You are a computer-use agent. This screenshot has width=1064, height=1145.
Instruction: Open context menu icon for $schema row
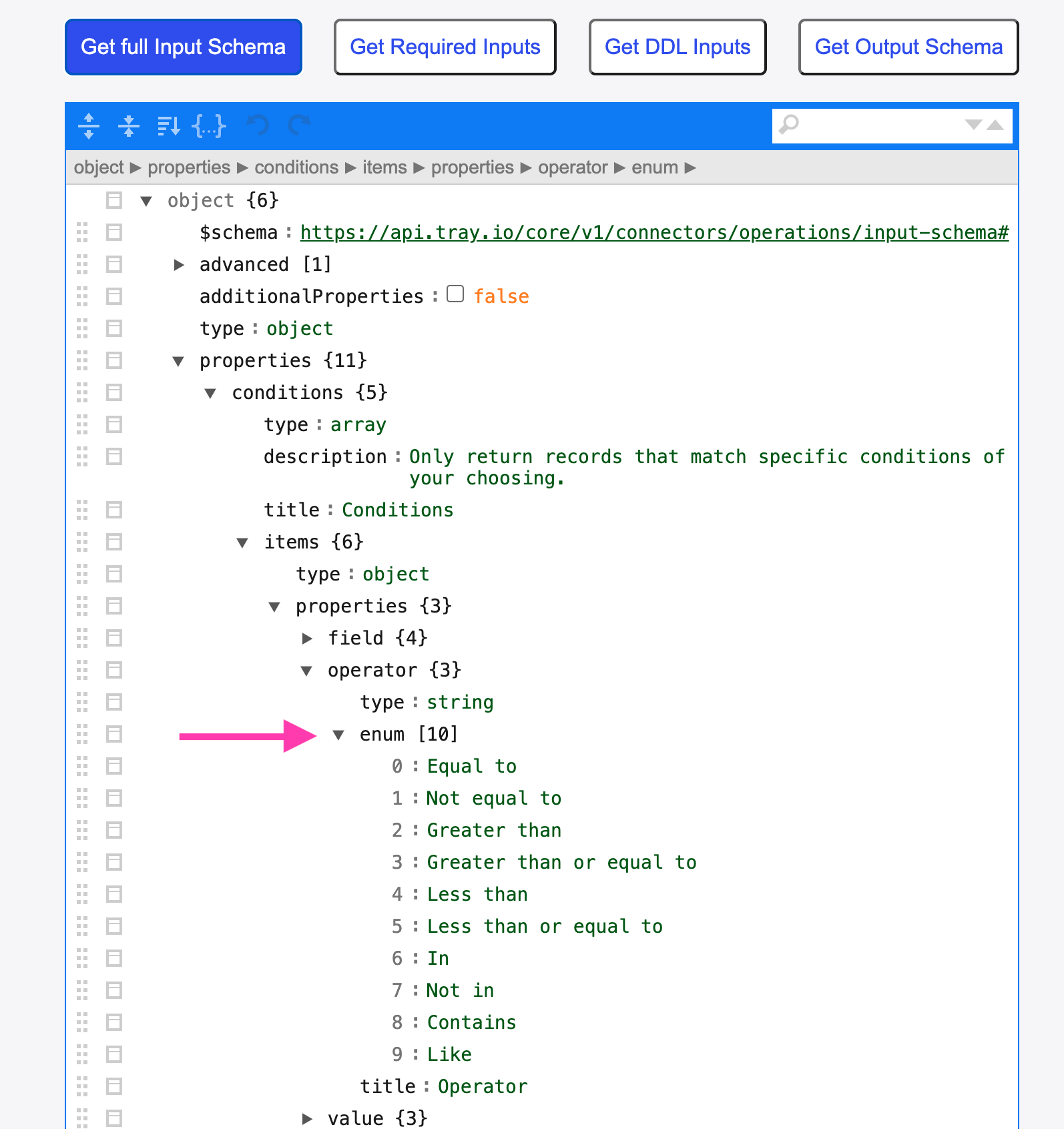pyautogui.click(x=114, y=232)
